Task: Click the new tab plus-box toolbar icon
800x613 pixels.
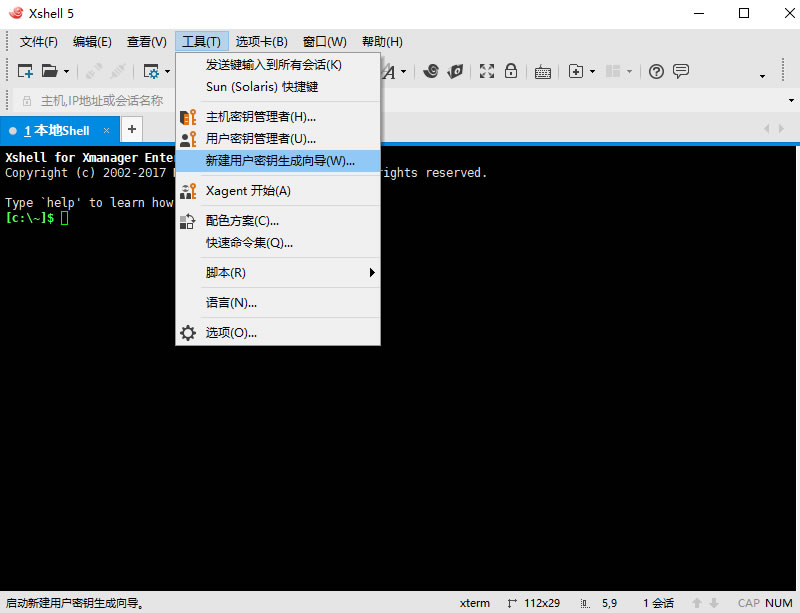Action: tap(576, 71)
